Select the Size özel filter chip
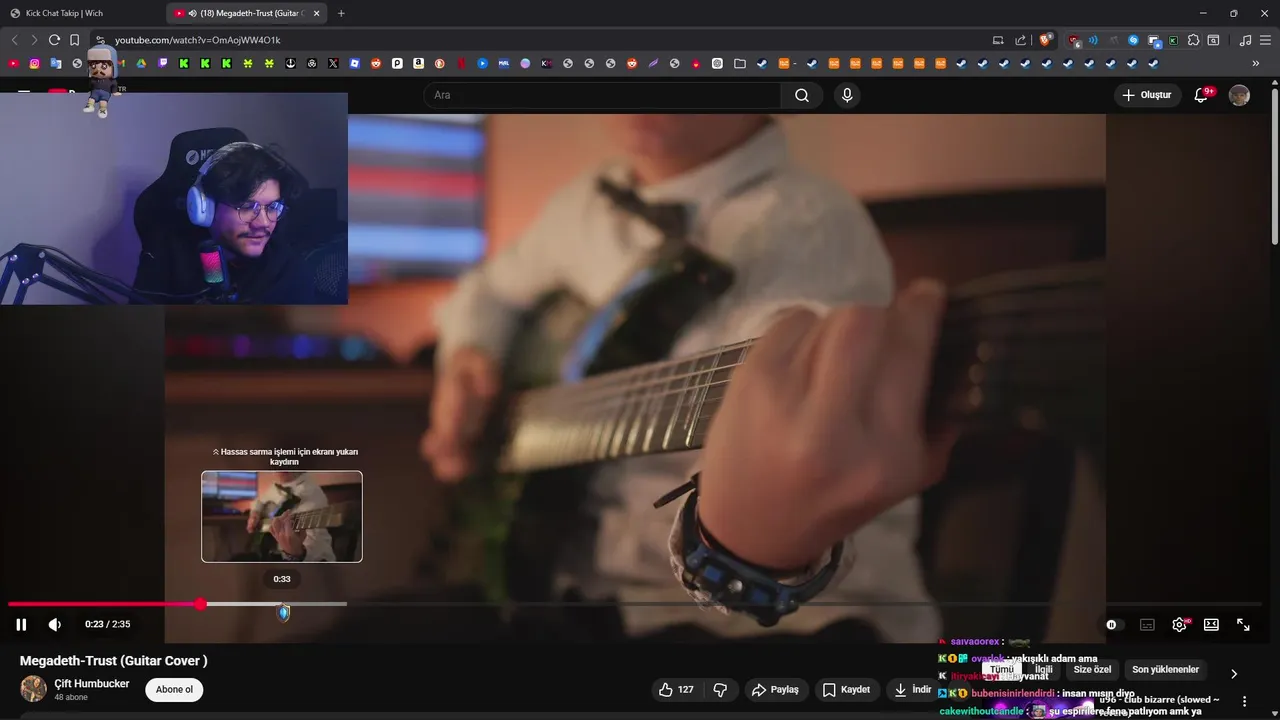Image resolution: width=1280 pixels, height=720 pixels. point(1092,670)
